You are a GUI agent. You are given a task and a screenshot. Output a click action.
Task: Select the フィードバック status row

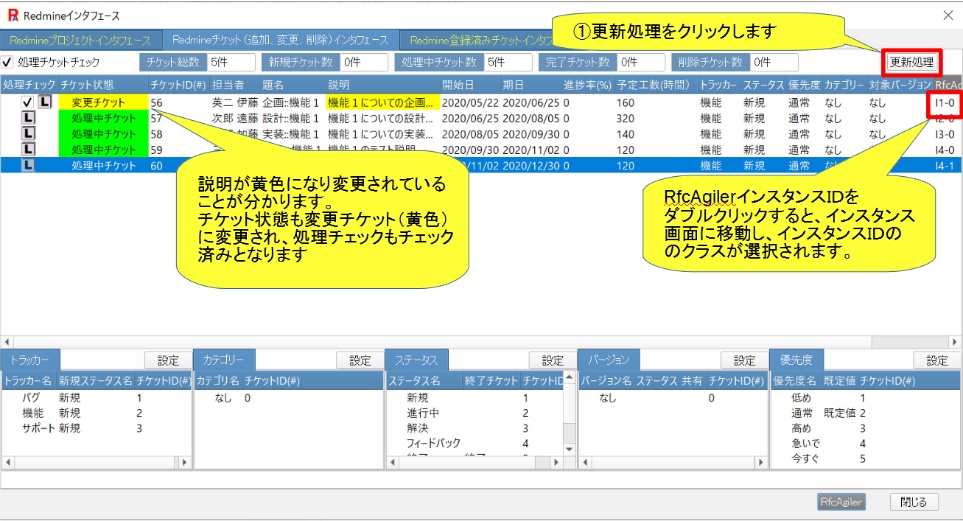(x=474, y=443)
